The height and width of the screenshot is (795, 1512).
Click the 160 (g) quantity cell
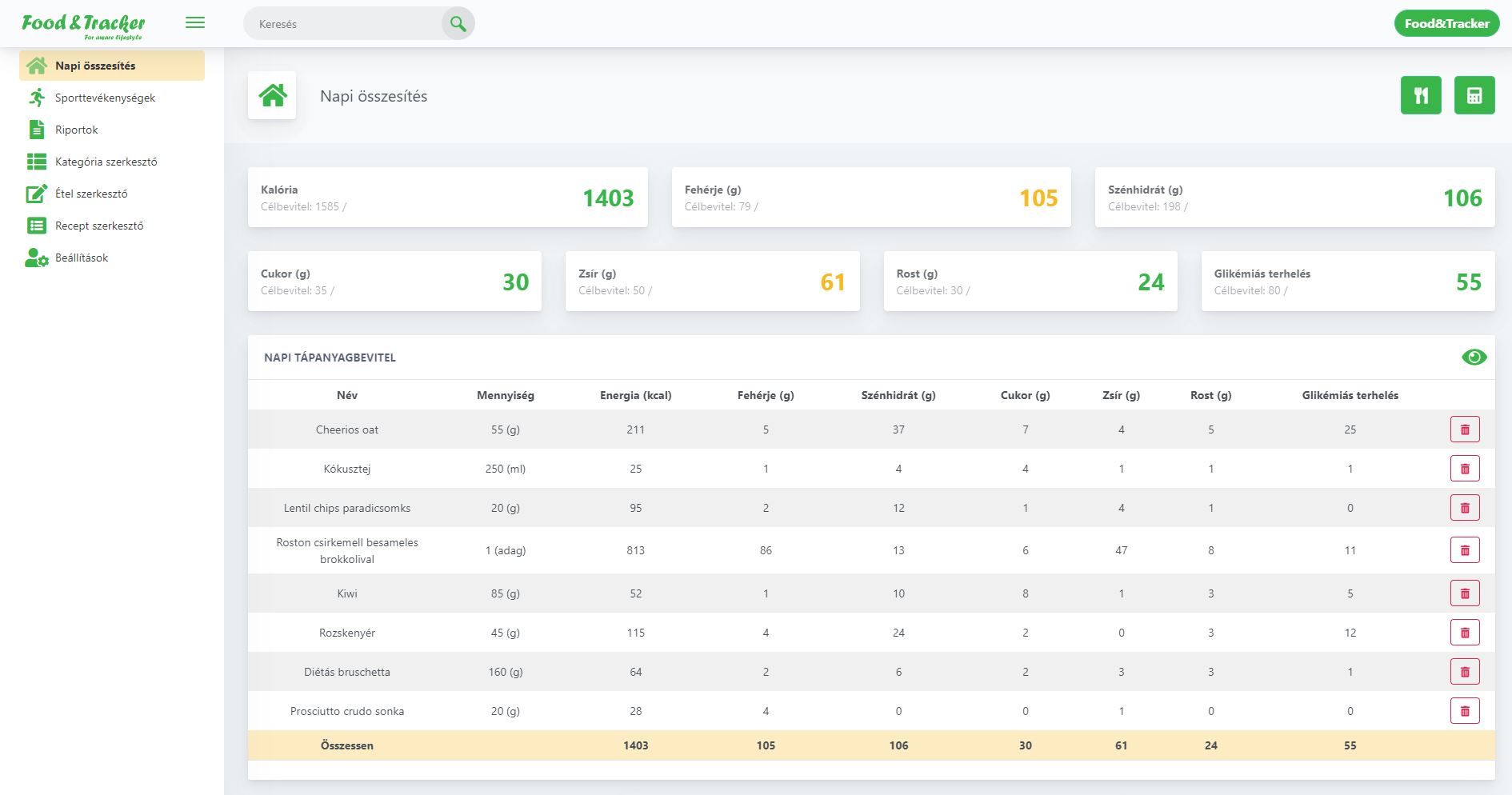[x=506, y=672]
